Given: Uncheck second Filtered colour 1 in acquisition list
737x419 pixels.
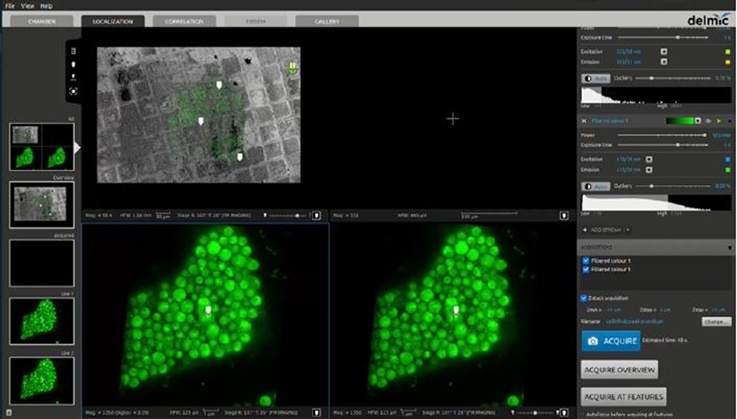Looking at the screenshot, I should tap(586, 269).
